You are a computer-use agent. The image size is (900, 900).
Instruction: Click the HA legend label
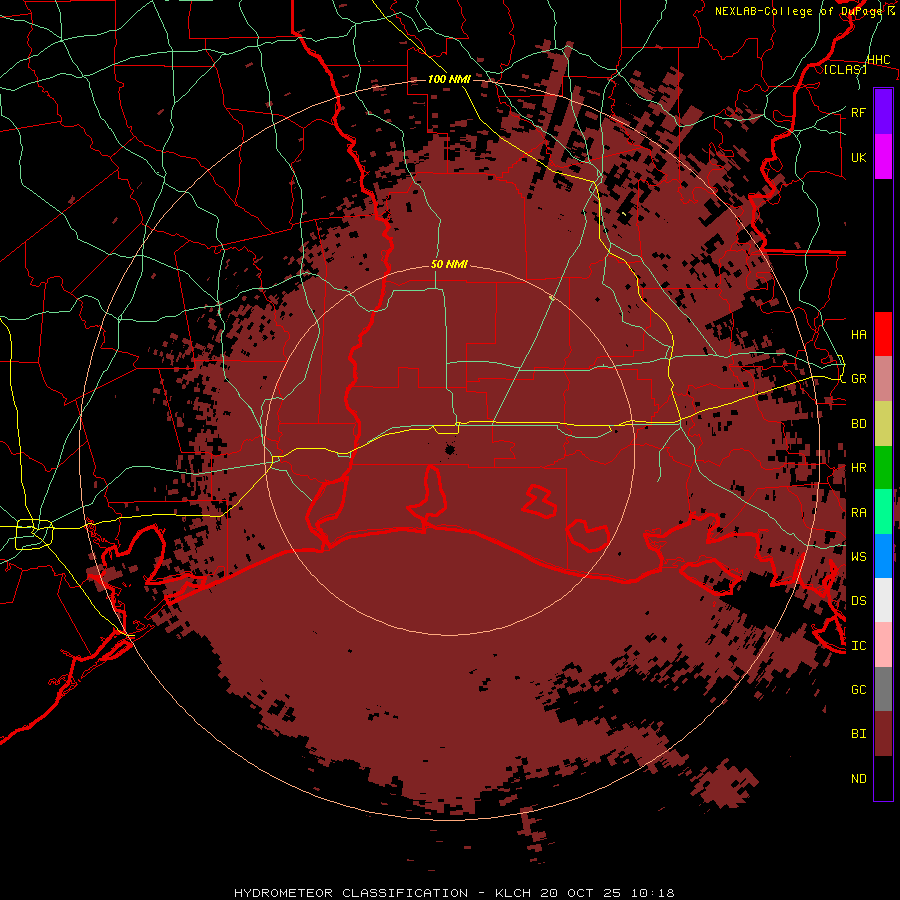[x=858, y=334]
